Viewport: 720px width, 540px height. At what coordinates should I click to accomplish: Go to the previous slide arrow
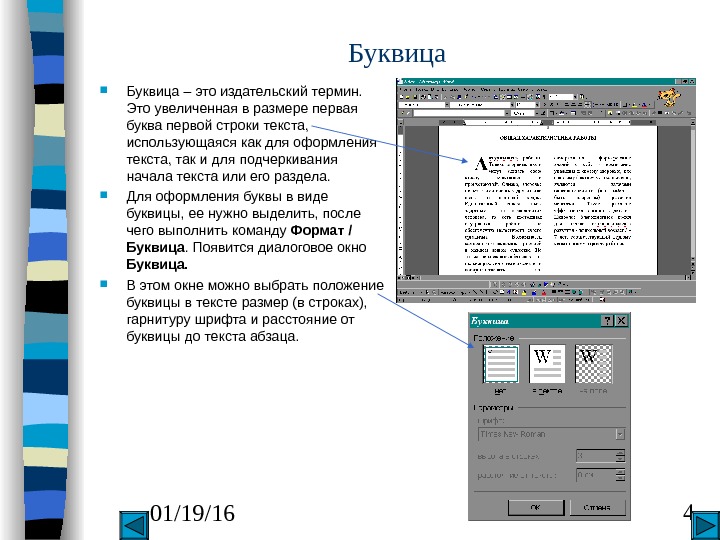(x=134, y=526)
